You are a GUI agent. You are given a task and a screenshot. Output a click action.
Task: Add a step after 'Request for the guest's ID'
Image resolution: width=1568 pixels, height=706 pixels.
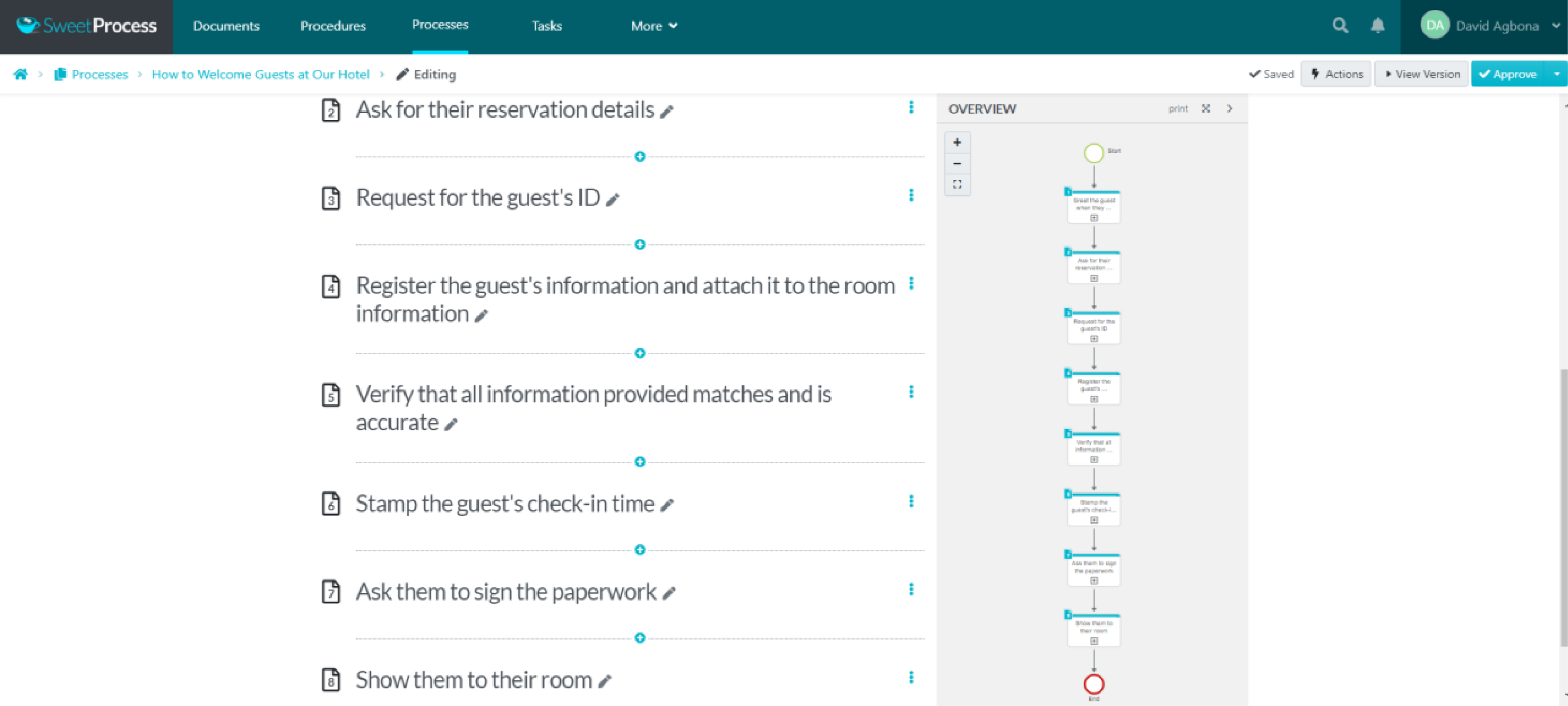[x=640, y=244]
